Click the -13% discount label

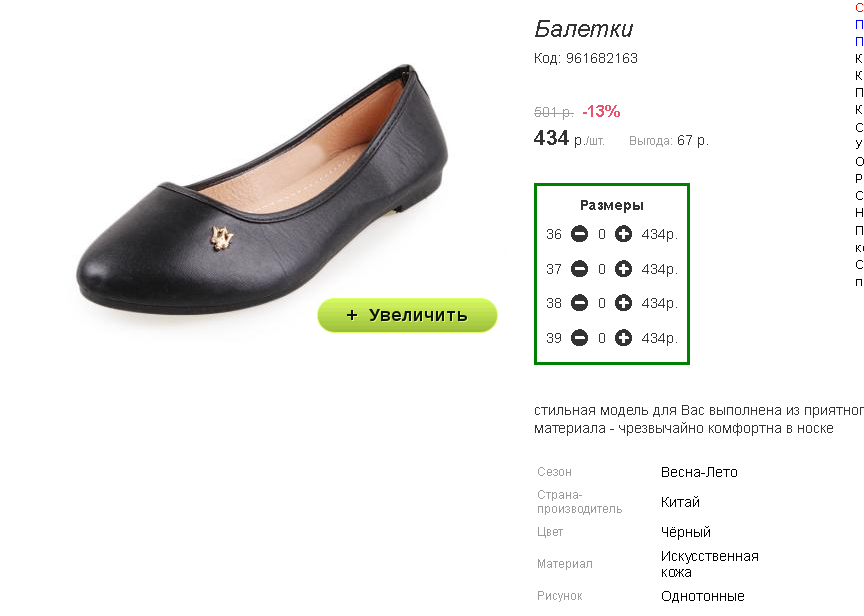point(601,111)
